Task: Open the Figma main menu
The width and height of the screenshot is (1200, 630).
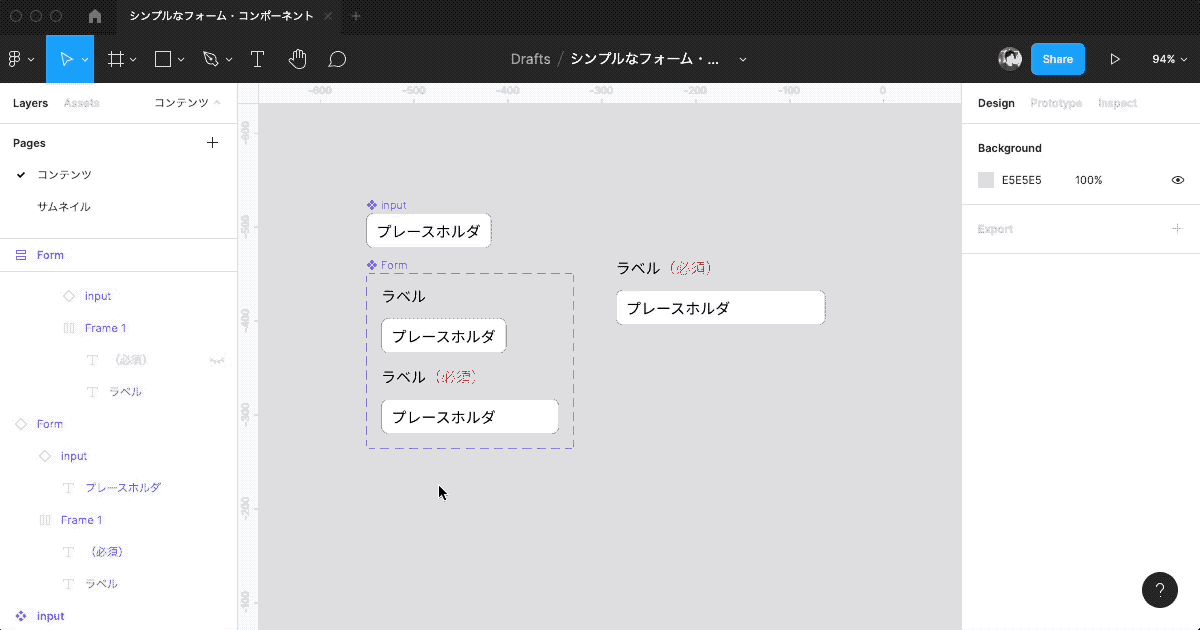Action: [18, 59]
